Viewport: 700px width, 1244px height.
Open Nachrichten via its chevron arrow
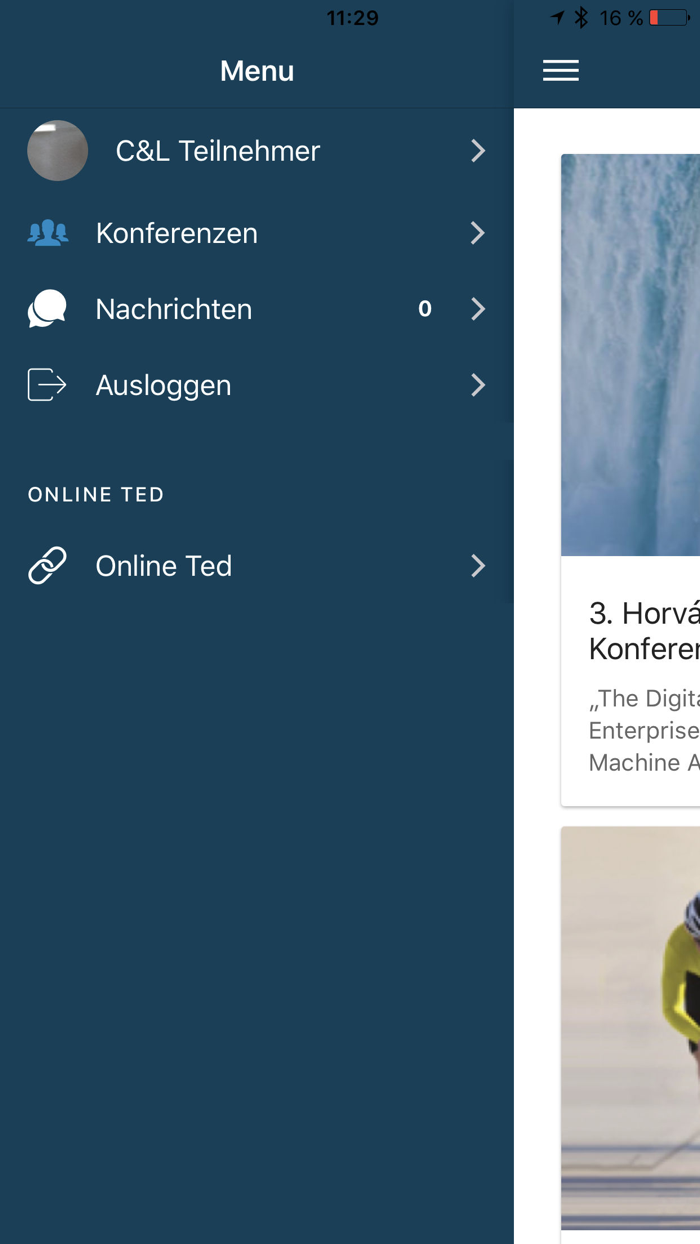coord(478,309)
